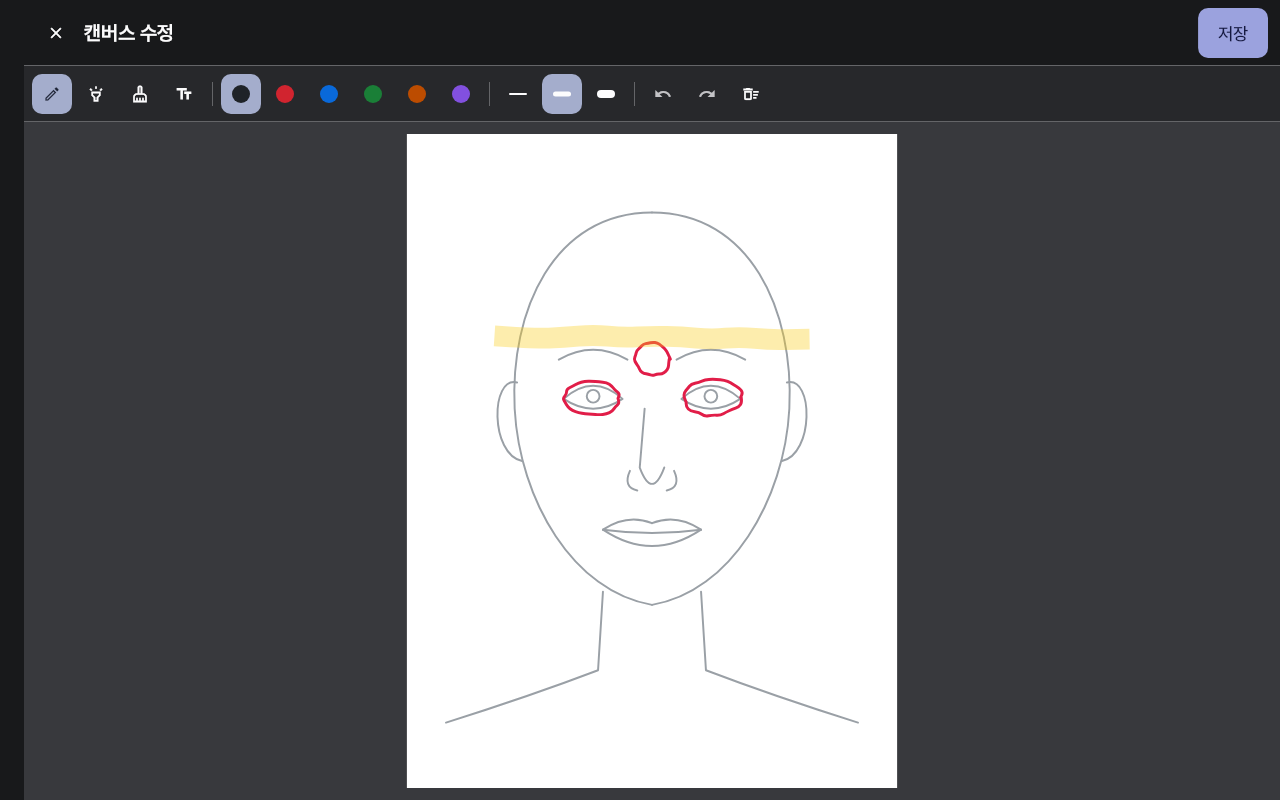Choose the green pen color
Image resolution: width=1280 pixels, height=800 pixels.
pos(373,94)
